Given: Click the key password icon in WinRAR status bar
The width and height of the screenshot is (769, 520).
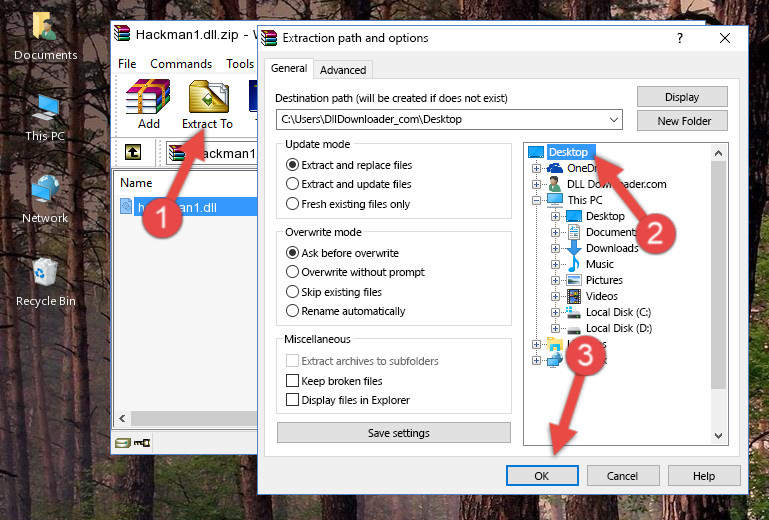Looking at the screenshot, I should click(142, 443).
